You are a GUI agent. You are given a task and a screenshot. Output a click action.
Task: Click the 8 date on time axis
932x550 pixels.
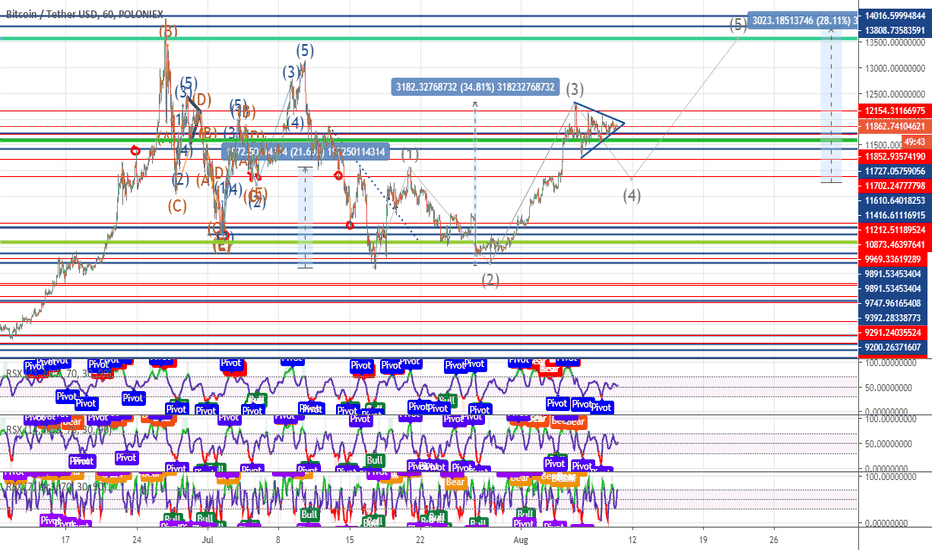(x=278, y=540)
